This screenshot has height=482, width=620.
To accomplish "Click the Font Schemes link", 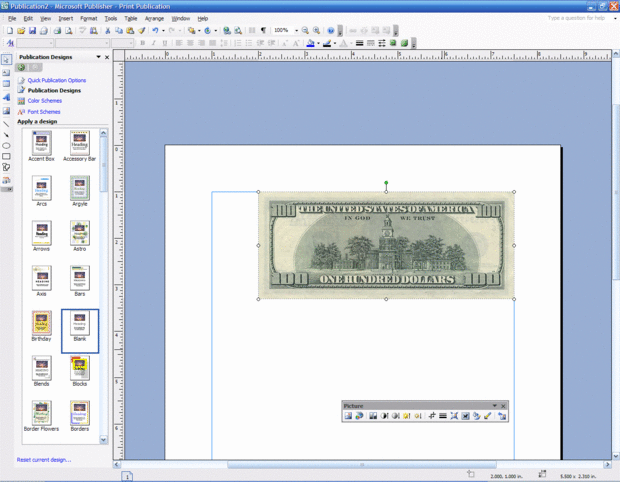I will tap(44, 112).
